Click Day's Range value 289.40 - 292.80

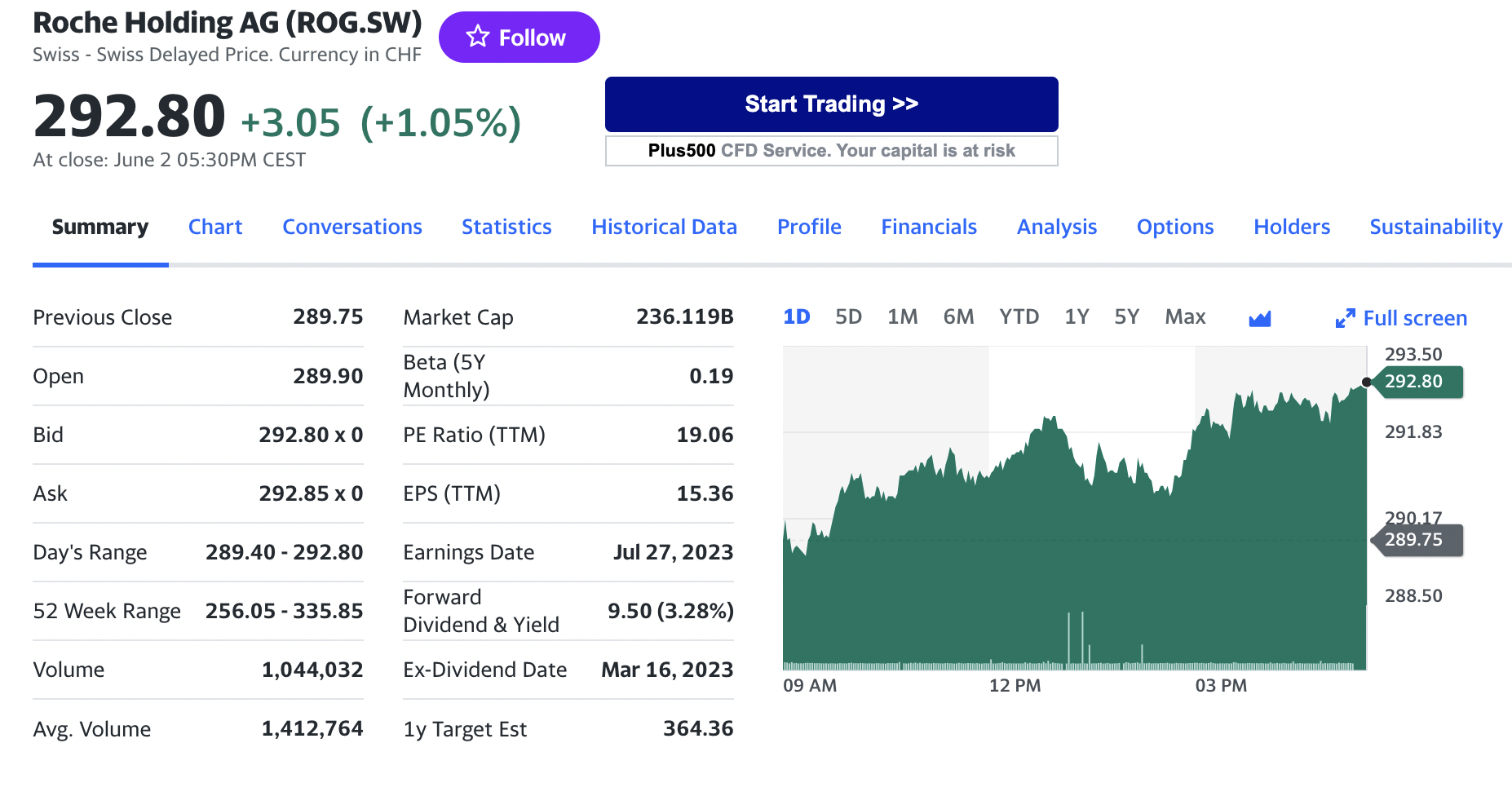(x=284, y=552)
